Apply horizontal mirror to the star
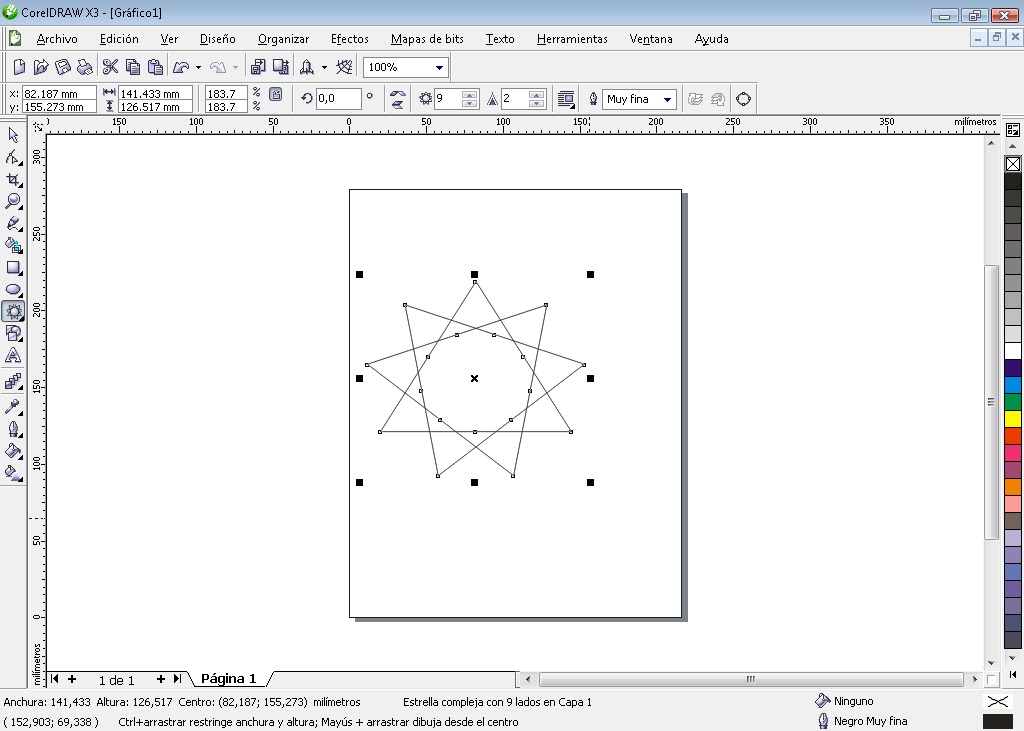 point(398,94)
